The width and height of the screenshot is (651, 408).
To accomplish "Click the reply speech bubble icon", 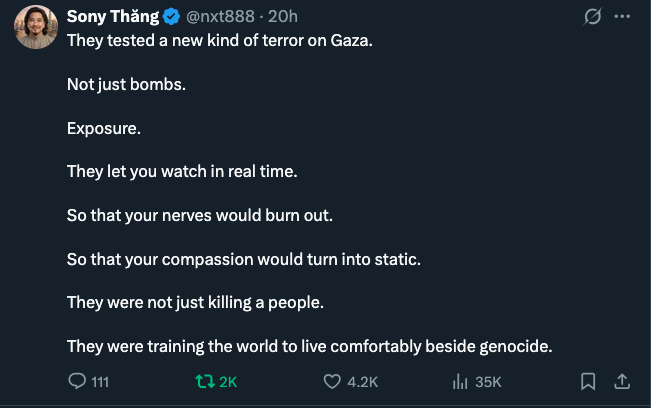I will pyautogui.click(x=76, y=381).
